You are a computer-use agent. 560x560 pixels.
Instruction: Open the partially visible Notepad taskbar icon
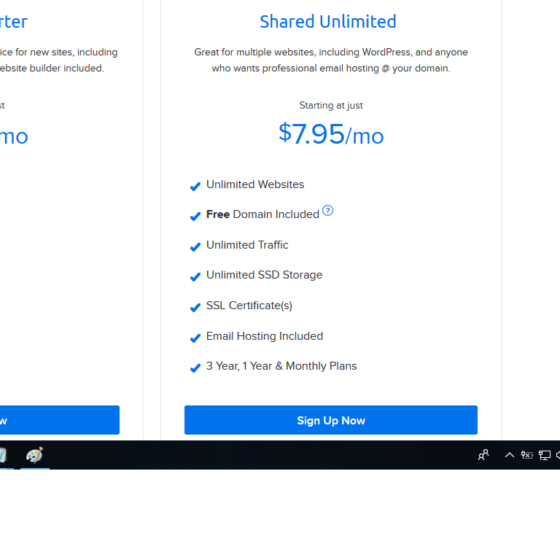coord(3,455)
